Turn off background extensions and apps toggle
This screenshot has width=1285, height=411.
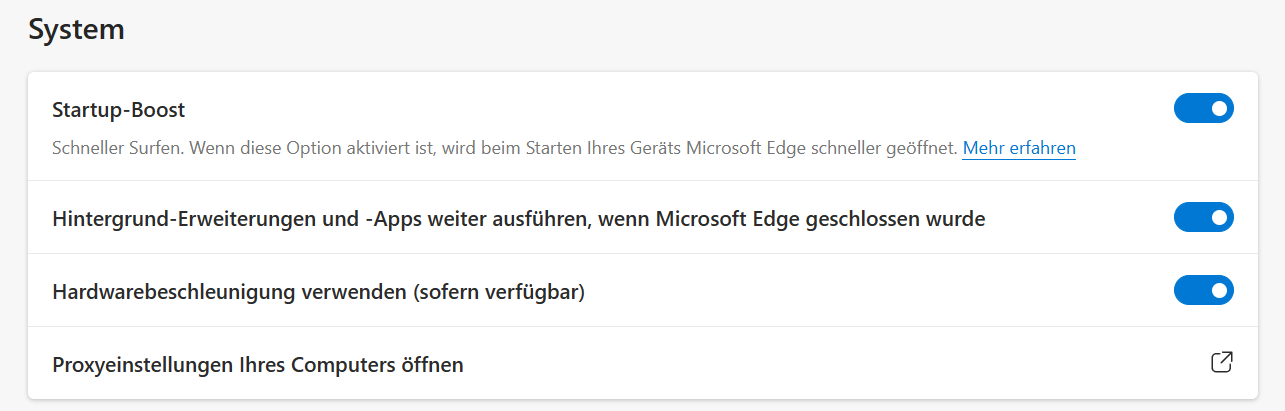click(1204, 217)
